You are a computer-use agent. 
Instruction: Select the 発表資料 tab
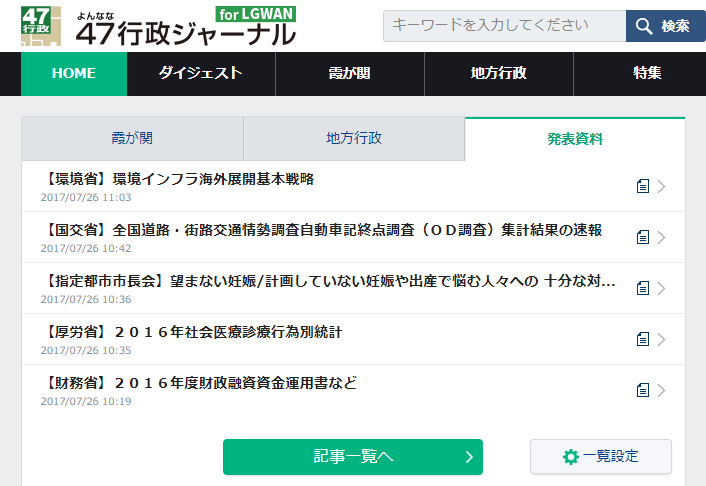[575, 139]
